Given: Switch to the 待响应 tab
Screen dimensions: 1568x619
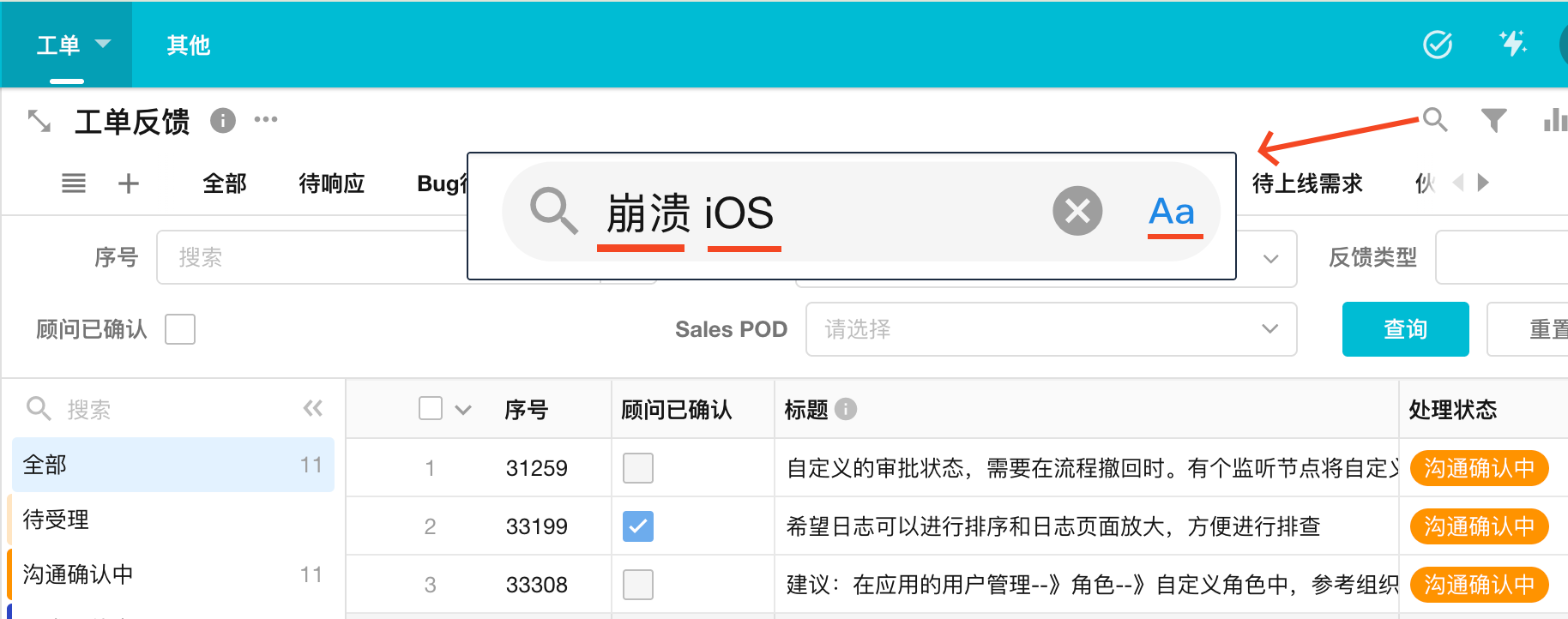Looking at the screenshot, I should (x=331, y=183).
